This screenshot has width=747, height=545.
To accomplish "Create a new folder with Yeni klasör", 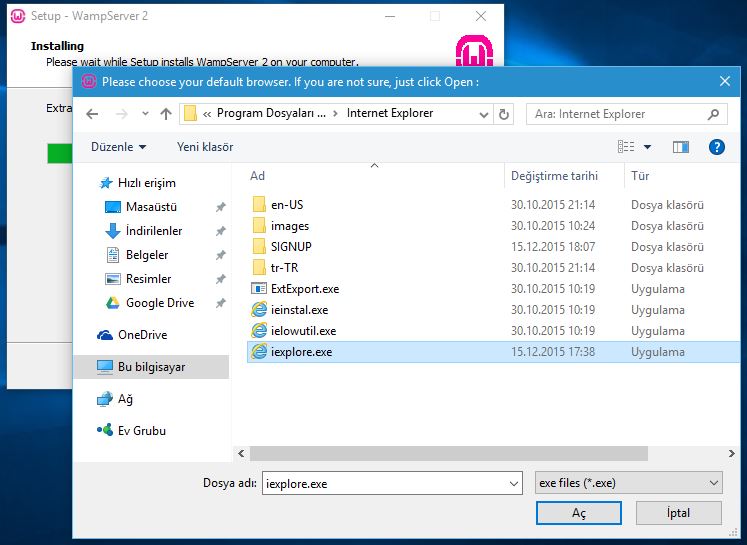I will 205,147.
